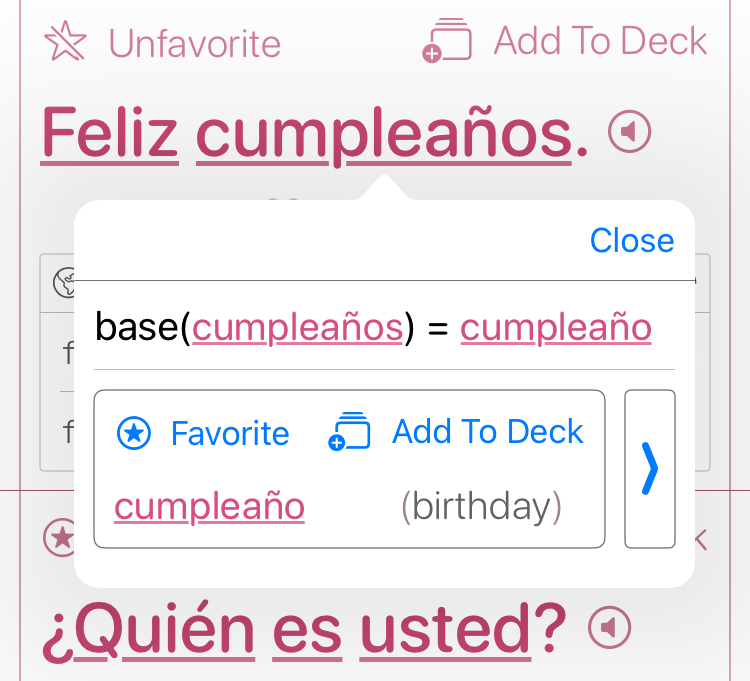Click the Unfavorite star icon

[x=66, y=42]
